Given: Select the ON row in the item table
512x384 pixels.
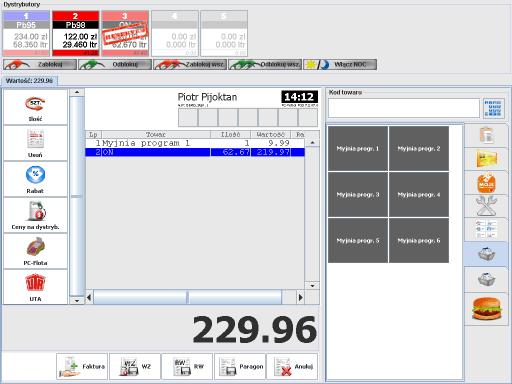Looking at the screenshot, I should point(195,152).
